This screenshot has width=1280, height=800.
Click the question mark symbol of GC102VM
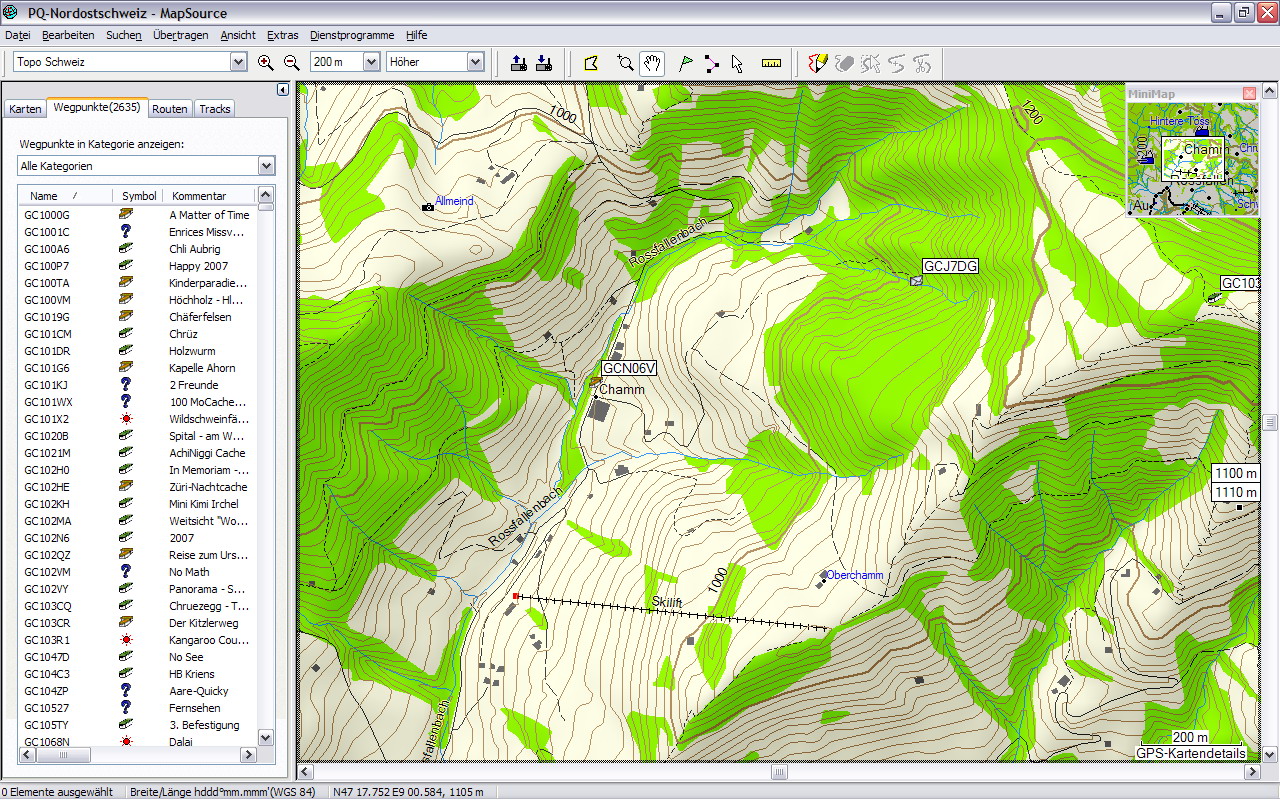(x=126, y=572)
